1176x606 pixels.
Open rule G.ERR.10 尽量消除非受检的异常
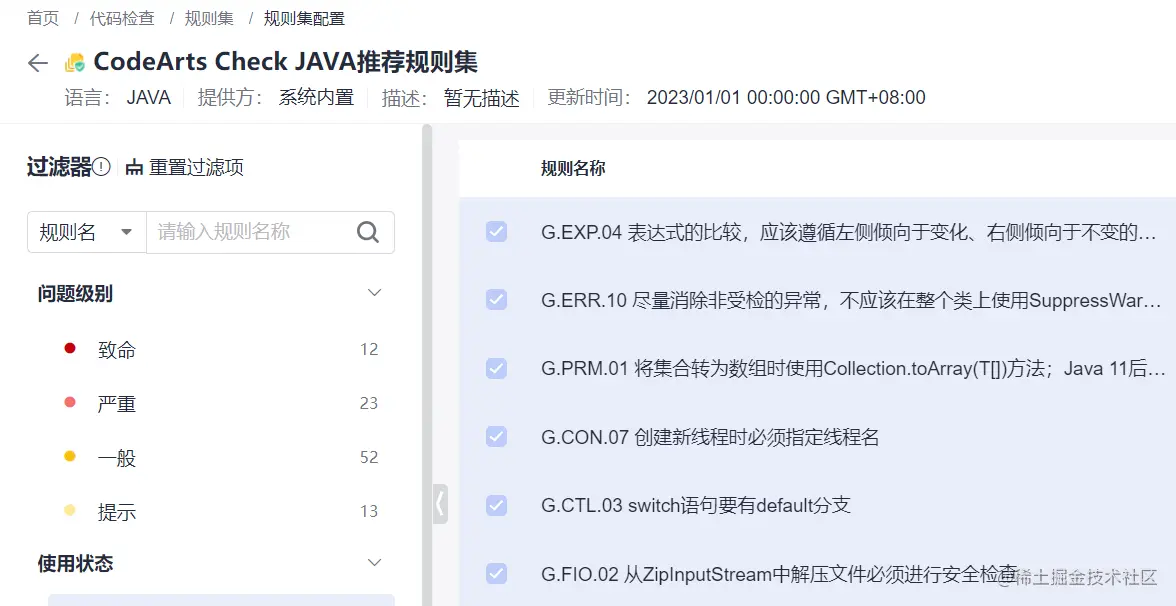click(x=850, y=301)
